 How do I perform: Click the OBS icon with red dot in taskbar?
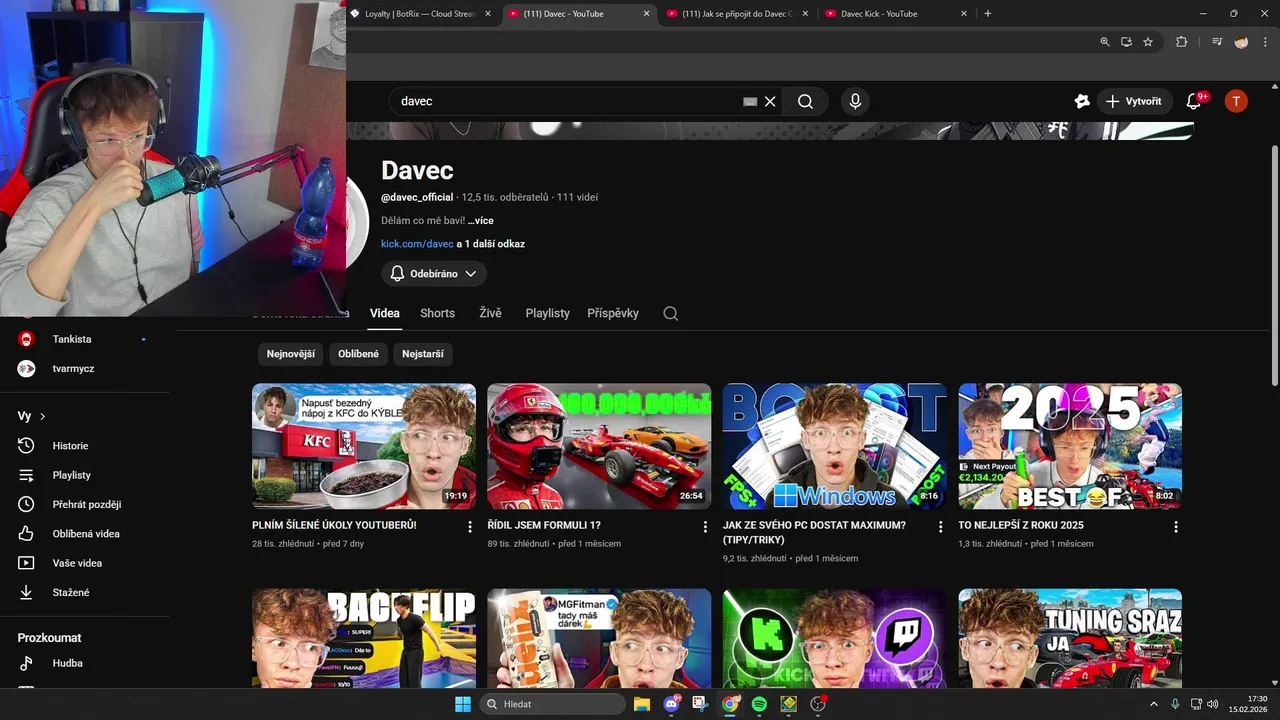point(818,704)
